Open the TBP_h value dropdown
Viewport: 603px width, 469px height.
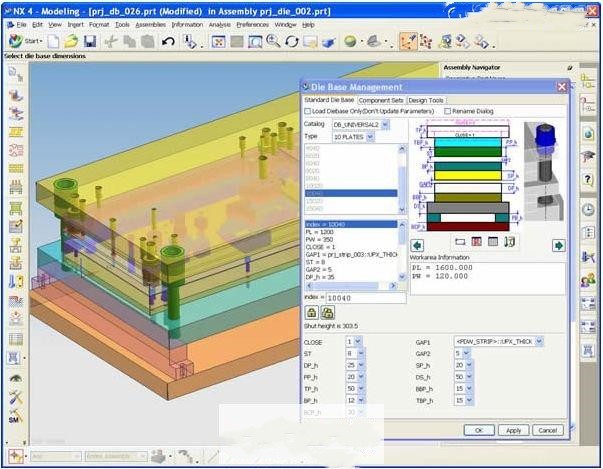[469, 401]
